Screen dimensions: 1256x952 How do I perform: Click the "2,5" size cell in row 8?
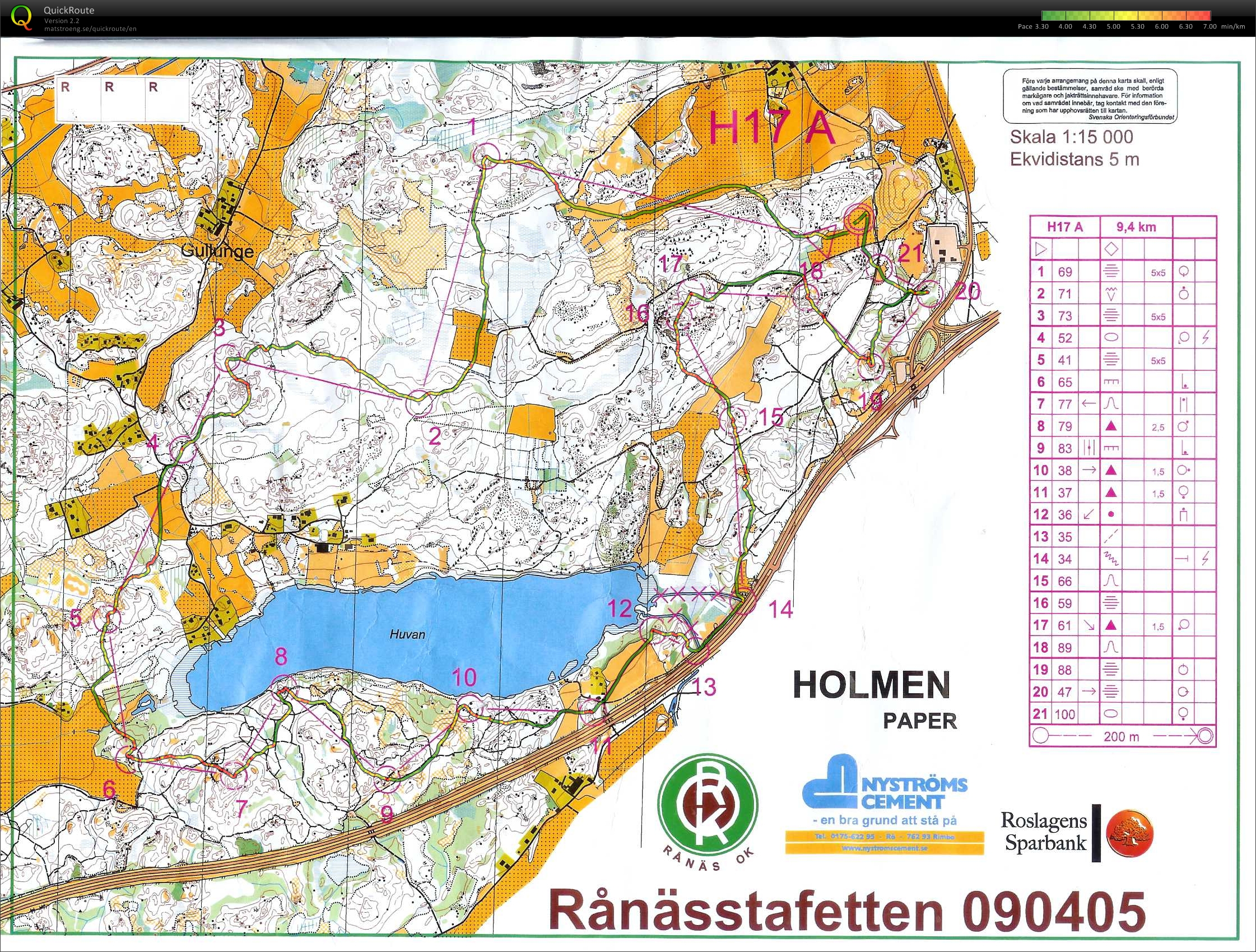tap(1158, 427)
